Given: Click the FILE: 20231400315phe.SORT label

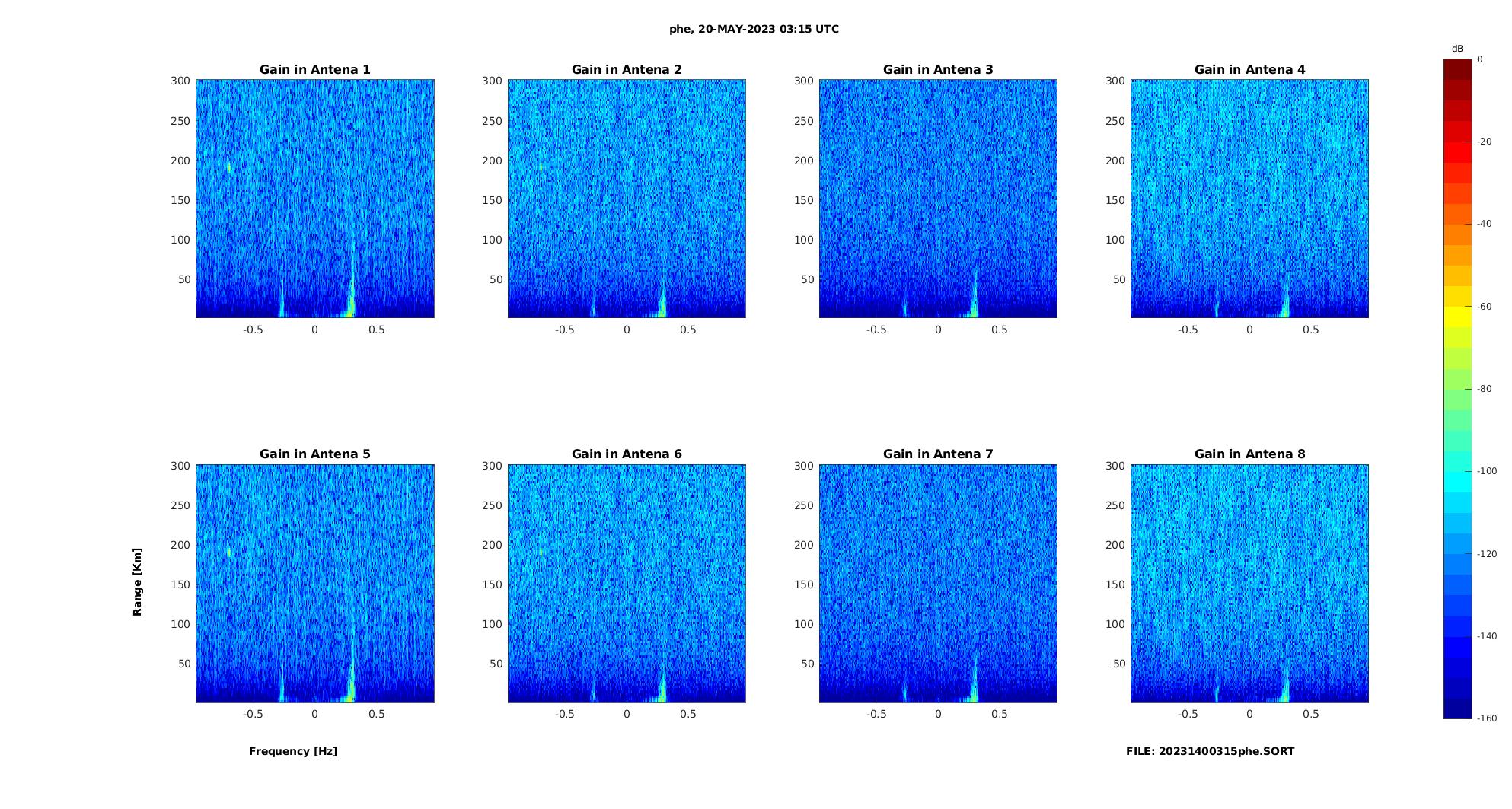Looking at the screenshot, I should [1210, 751].
